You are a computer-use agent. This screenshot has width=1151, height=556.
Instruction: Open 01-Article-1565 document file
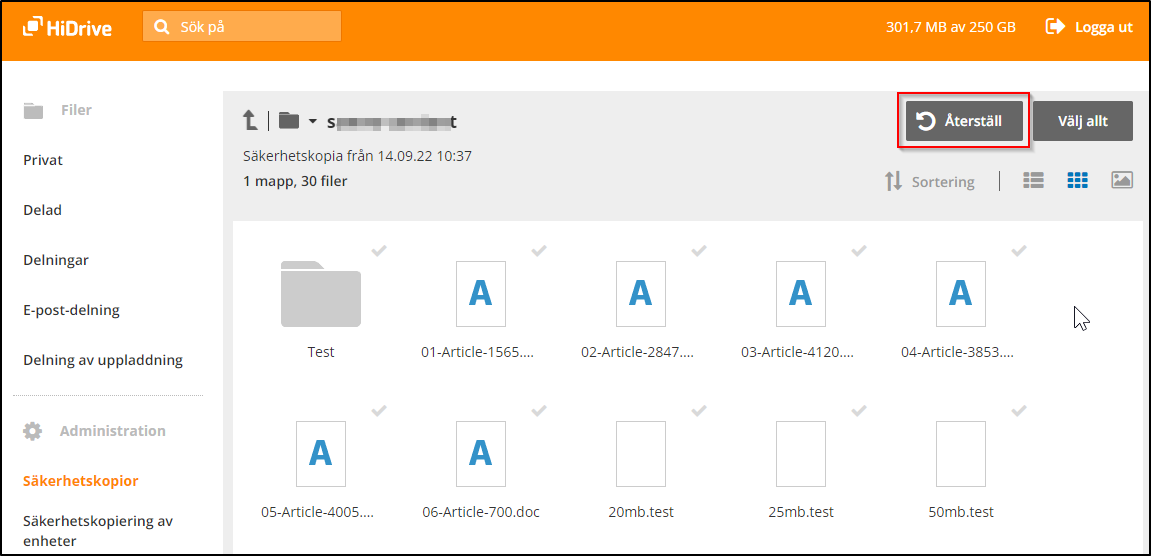click(480, 295)
